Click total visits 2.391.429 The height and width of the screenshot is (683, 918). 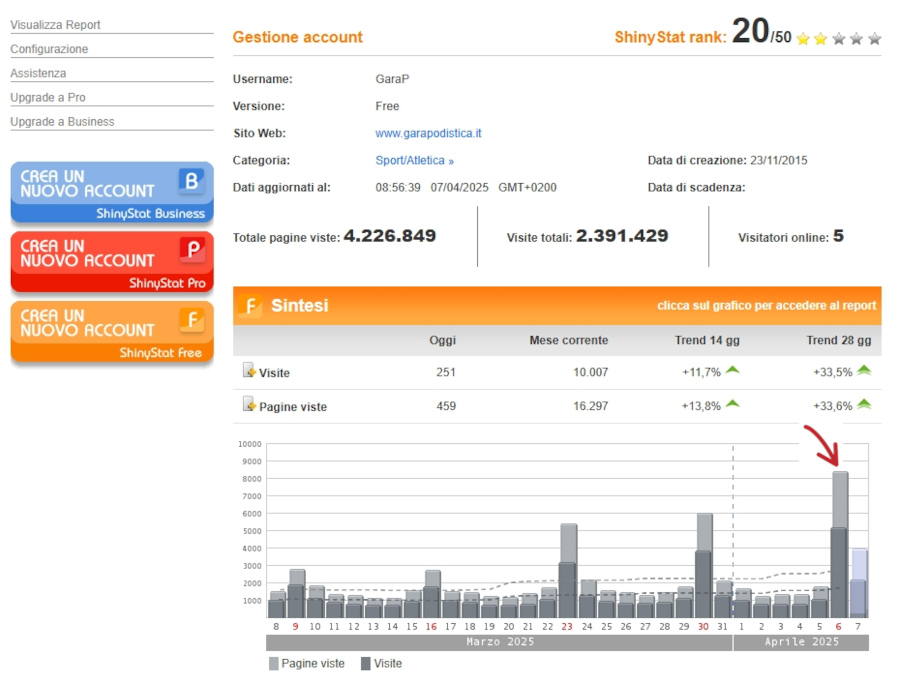click(x=622, y=236)
